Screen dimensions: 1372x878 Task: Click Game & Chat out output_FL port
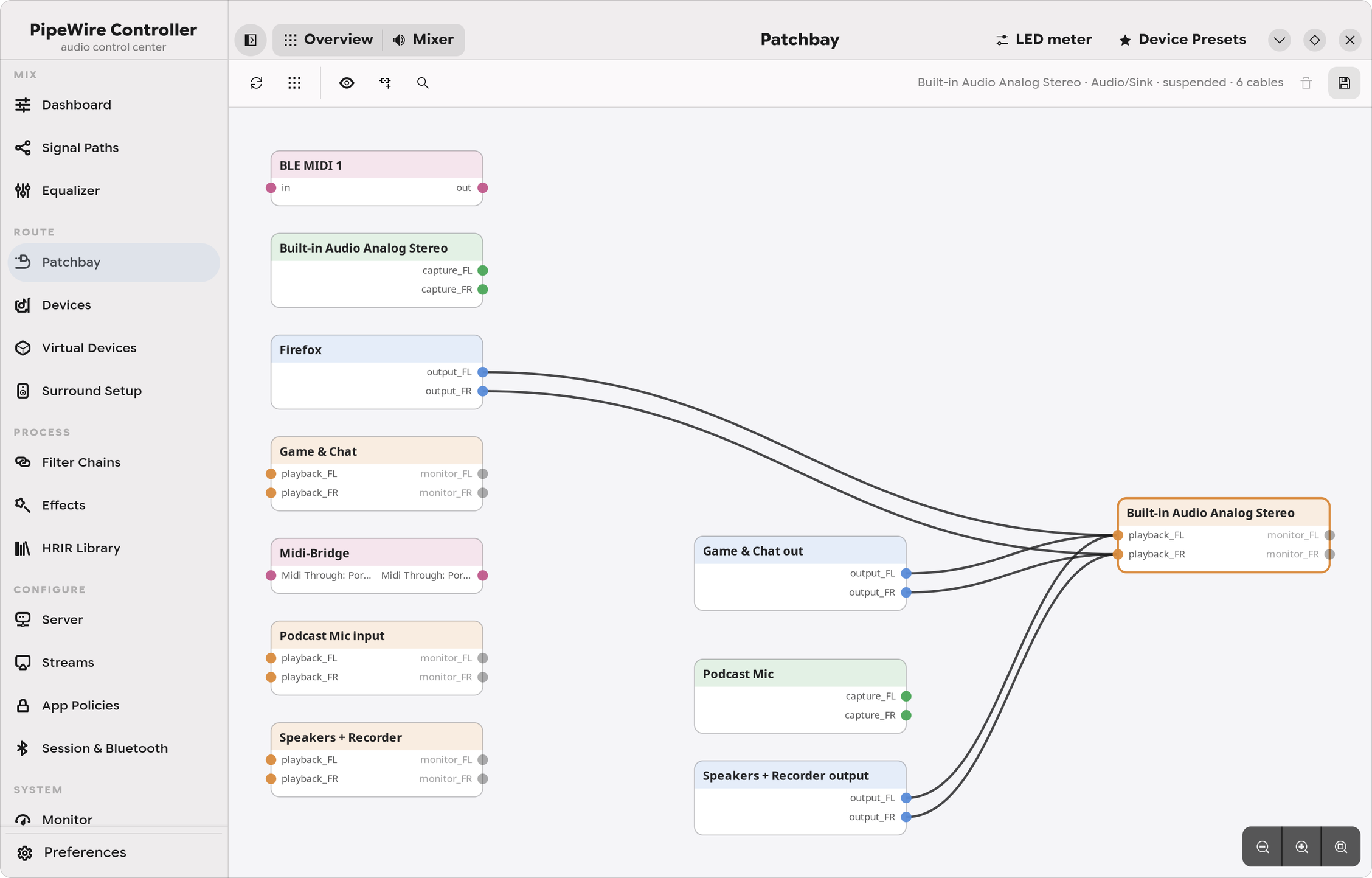[906, 573]
